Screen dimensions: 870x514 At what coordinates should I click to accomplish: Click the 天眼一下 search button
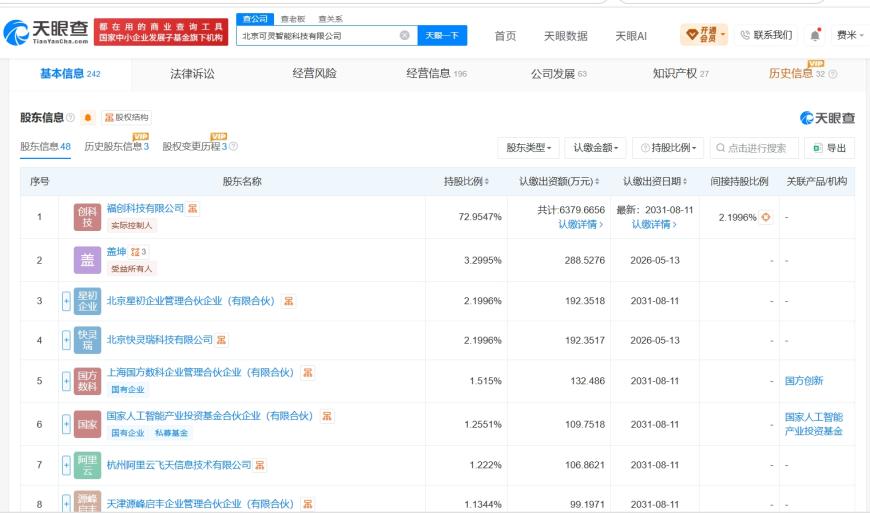point(442,36)
